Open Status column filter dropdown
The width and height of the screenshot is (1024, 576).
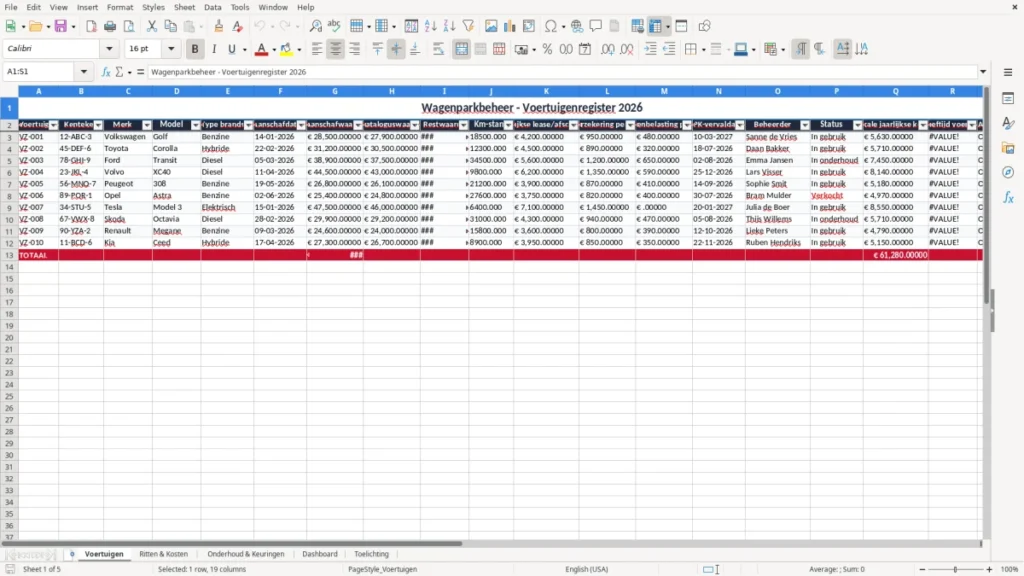coord(857,125)
